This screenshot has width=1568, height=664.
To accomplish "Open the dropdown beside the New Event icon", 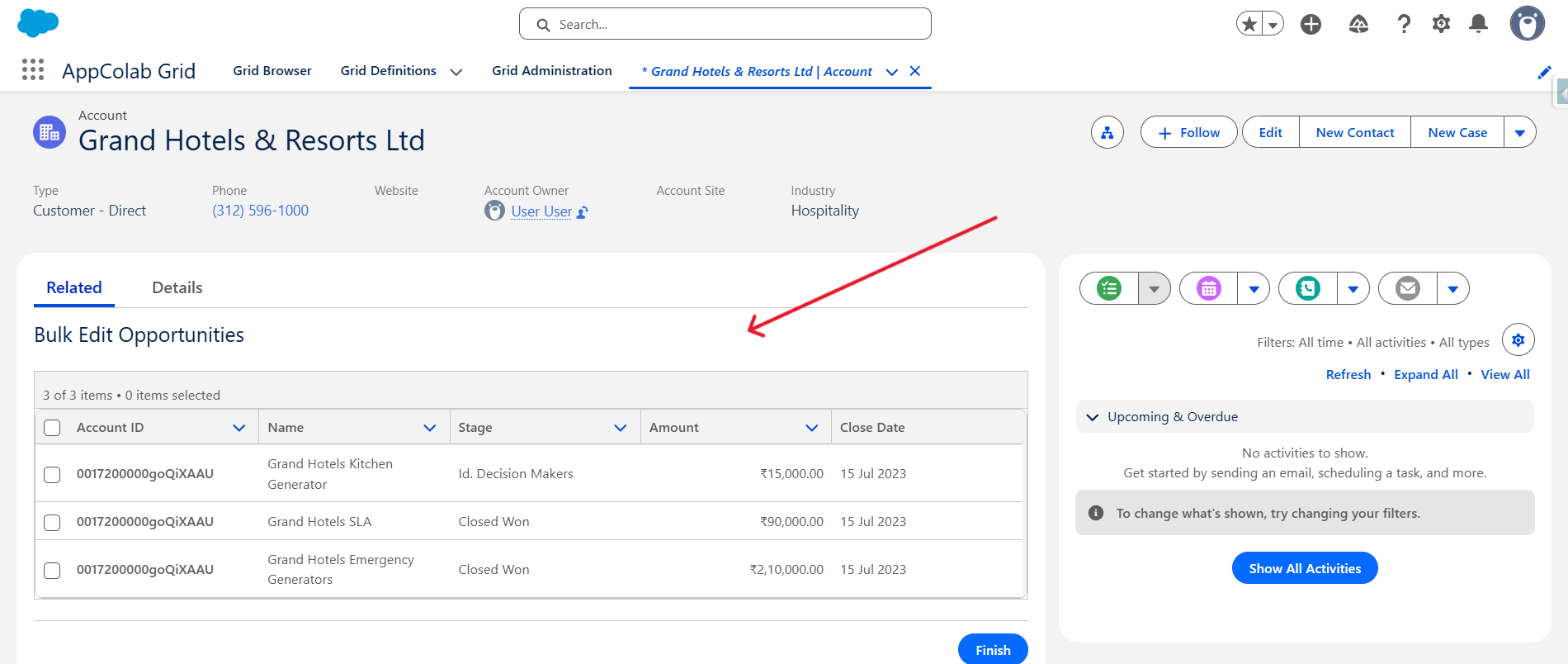I will [x=1254, y=288].
